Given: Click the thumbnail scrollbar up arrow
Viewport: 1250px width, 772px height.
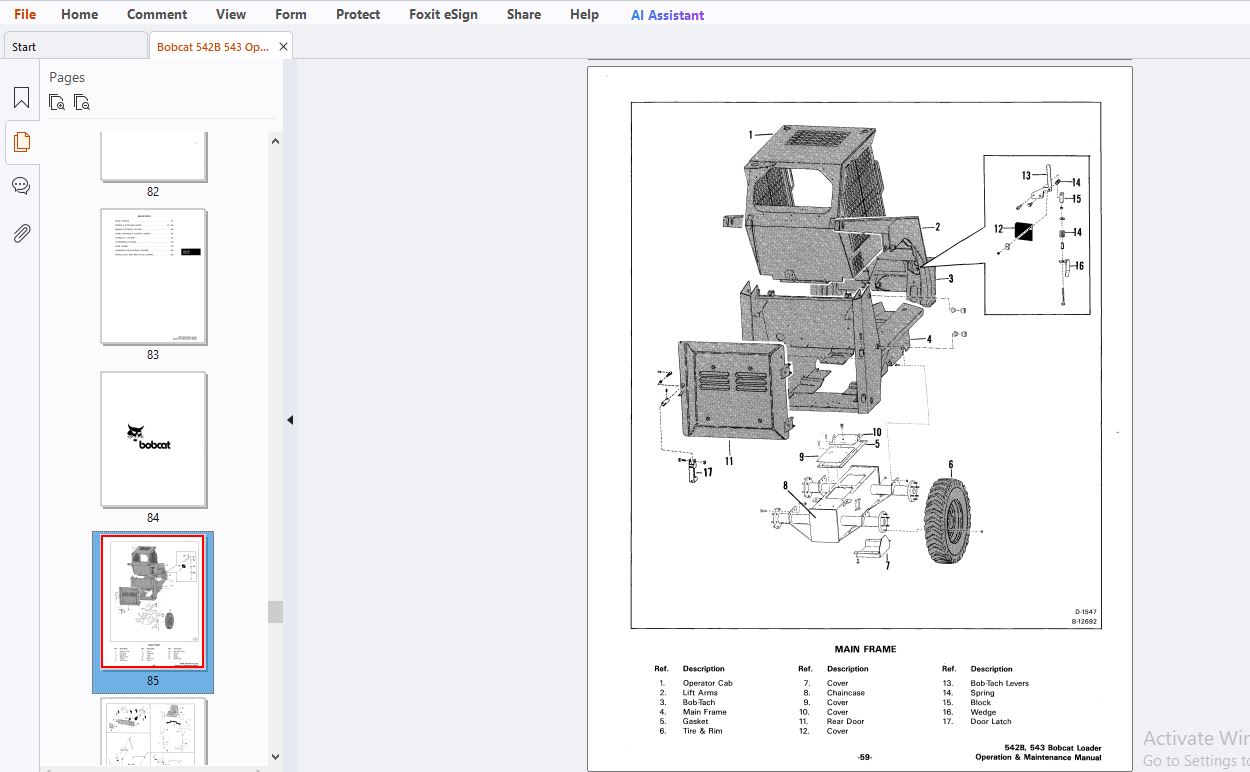Looking at the screenshot, I should [275, 141].
